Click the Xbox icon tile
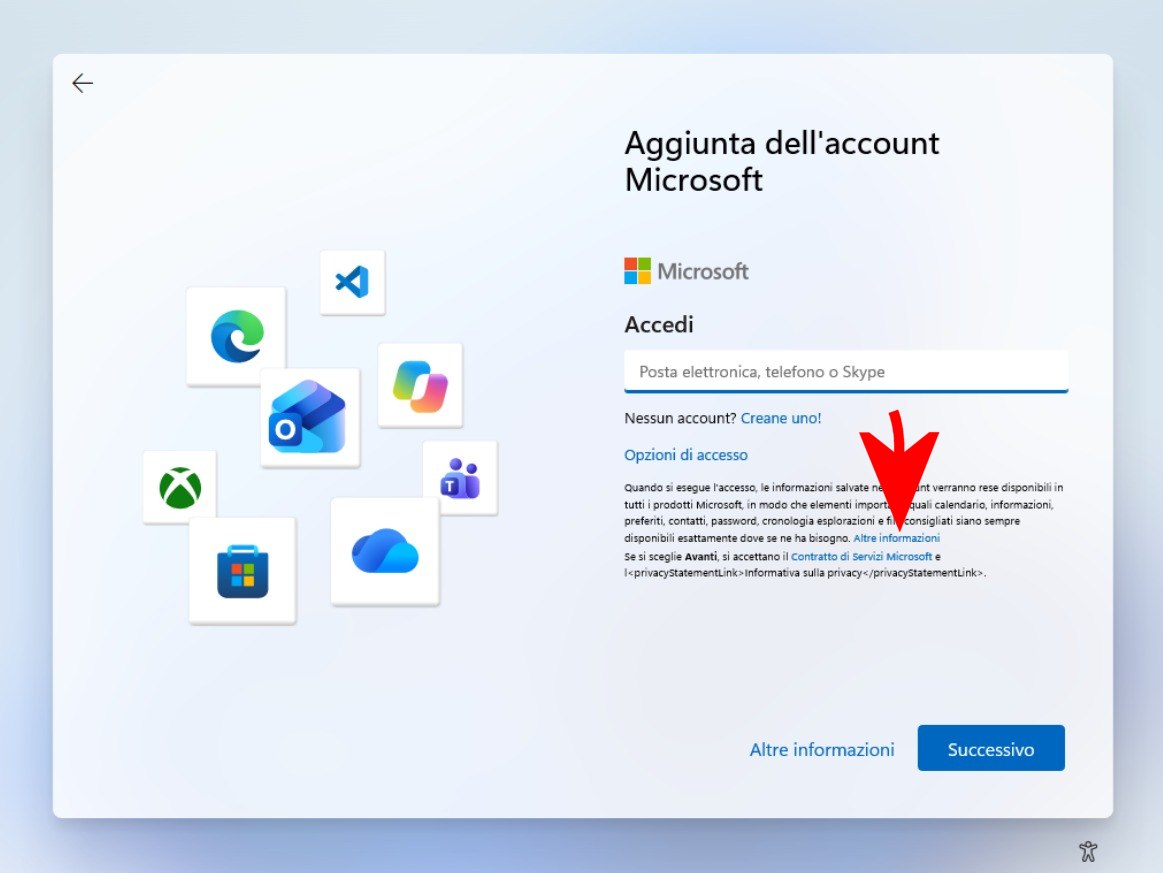The height and width of the screenshot is (873, 1163). click(x=179, y=487)
